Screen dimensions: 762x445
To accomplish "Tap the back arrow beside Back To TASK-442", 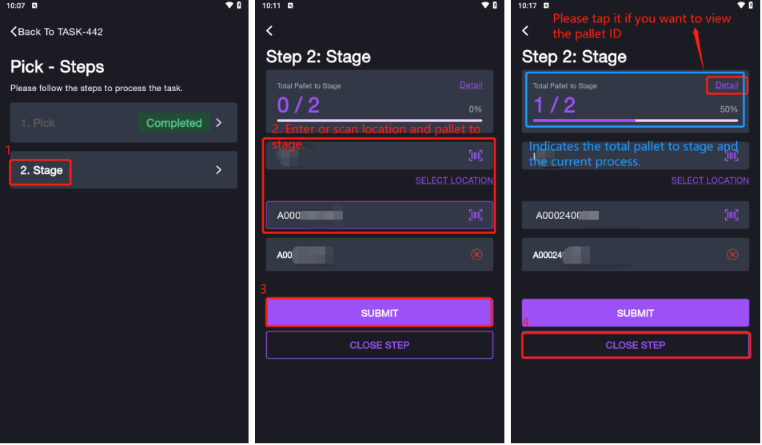I will coord(14,32).
